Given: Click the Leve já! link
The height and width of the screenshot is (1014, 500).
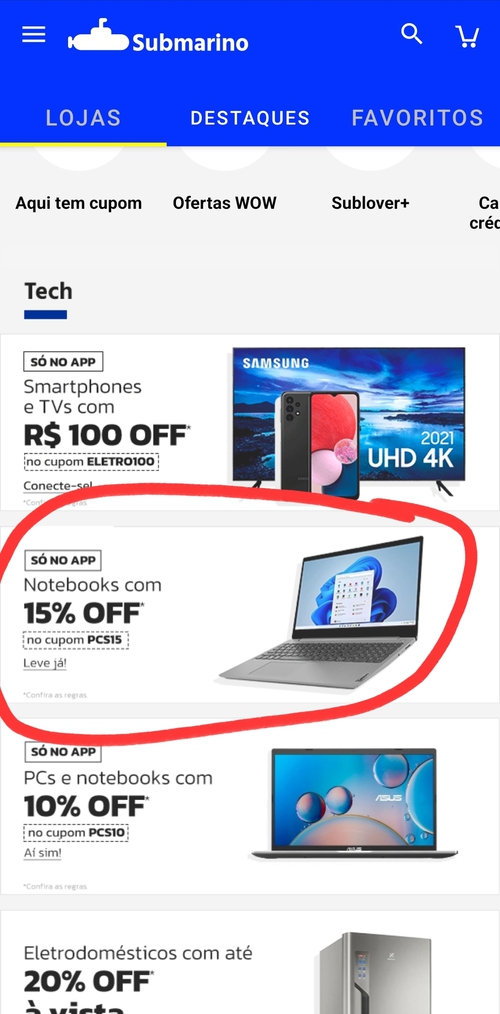Looking at the screenshot, I should pyautogui.click(x=45, y=663).
